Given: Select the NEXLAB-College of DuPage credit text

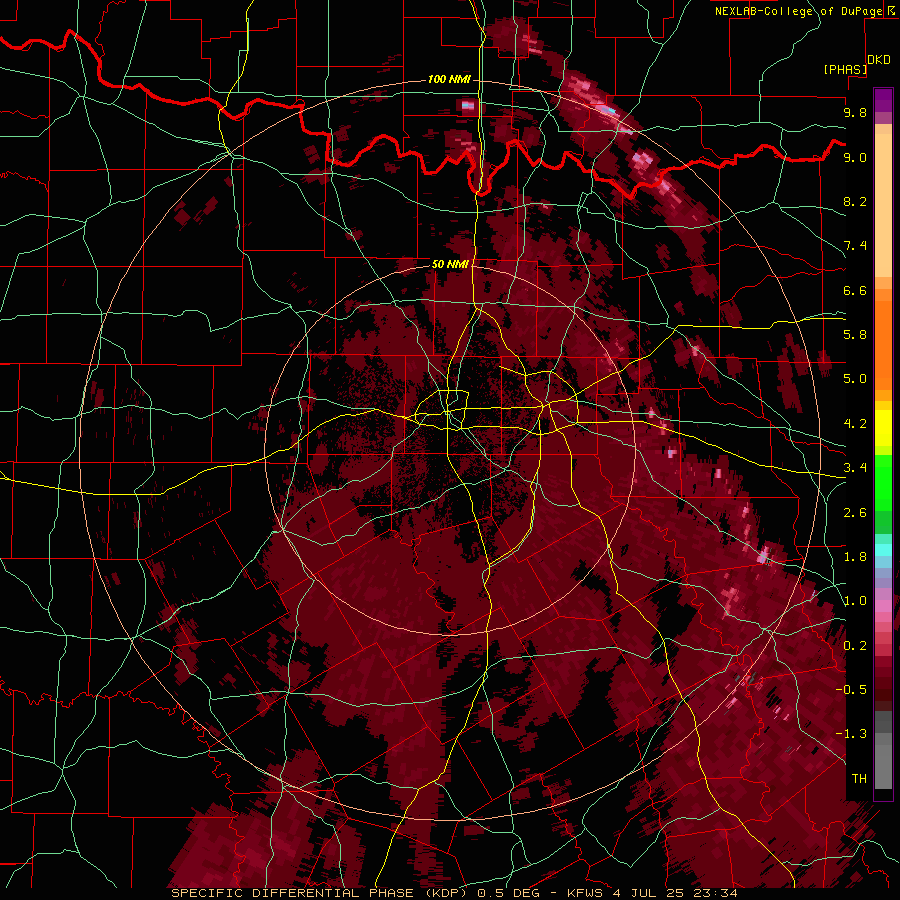Looking at the screenshot, I should coord(798,11).
